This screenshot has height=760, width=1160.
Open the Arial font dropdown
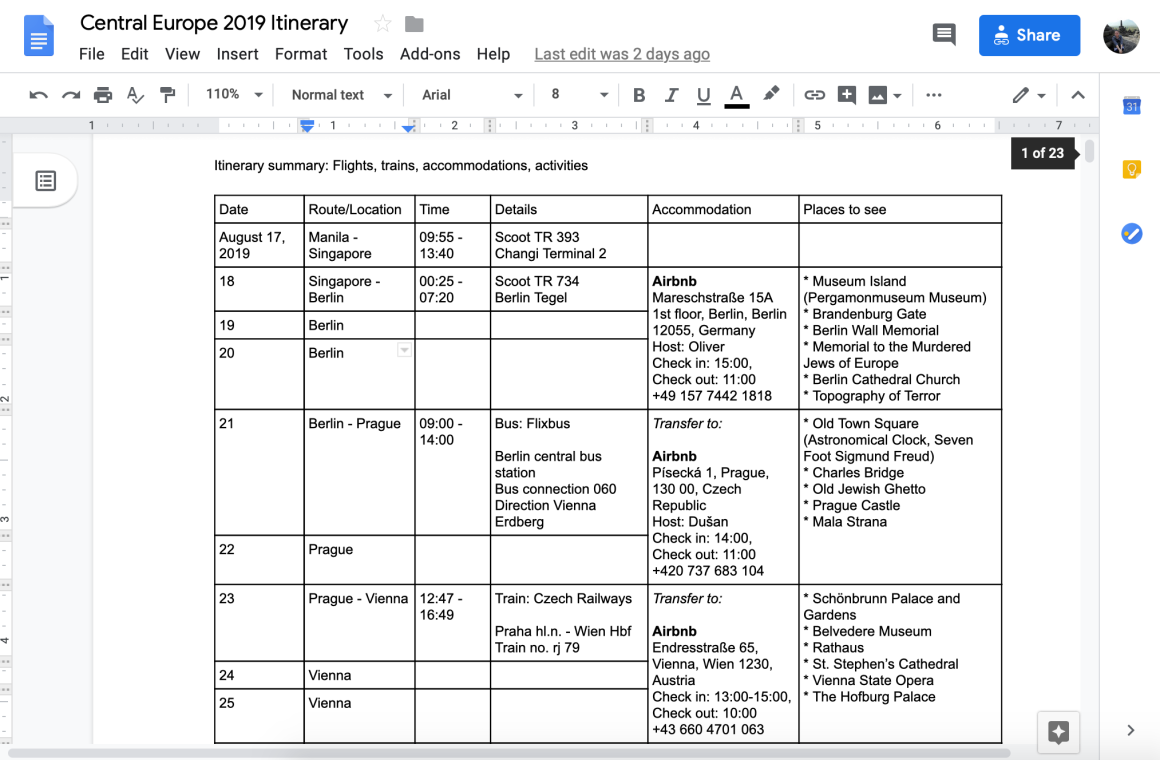pos(472,95)
